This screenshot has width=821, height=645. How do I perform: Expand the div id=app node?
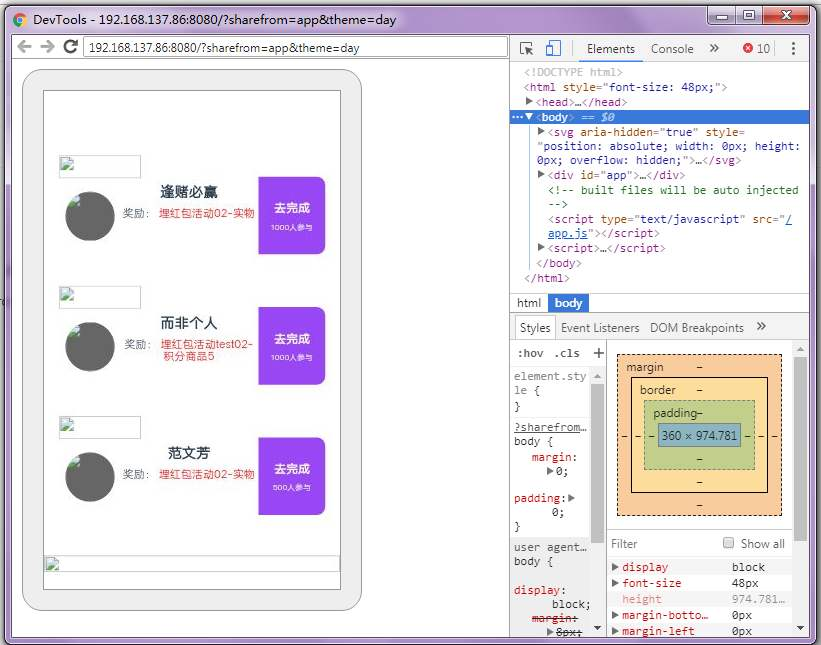pyautogui.click(x=541, y=174)
